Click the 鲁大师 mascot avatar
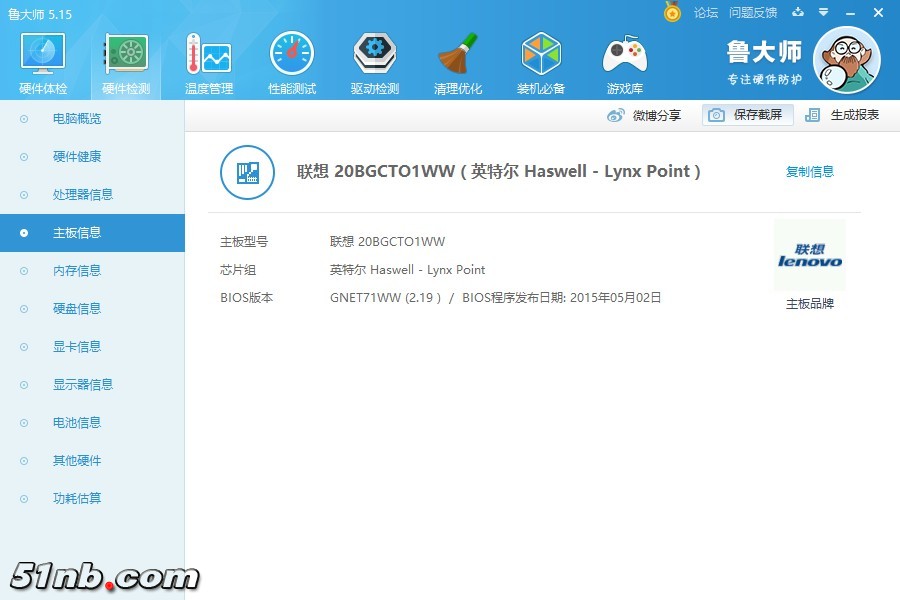 pos(846,60)
